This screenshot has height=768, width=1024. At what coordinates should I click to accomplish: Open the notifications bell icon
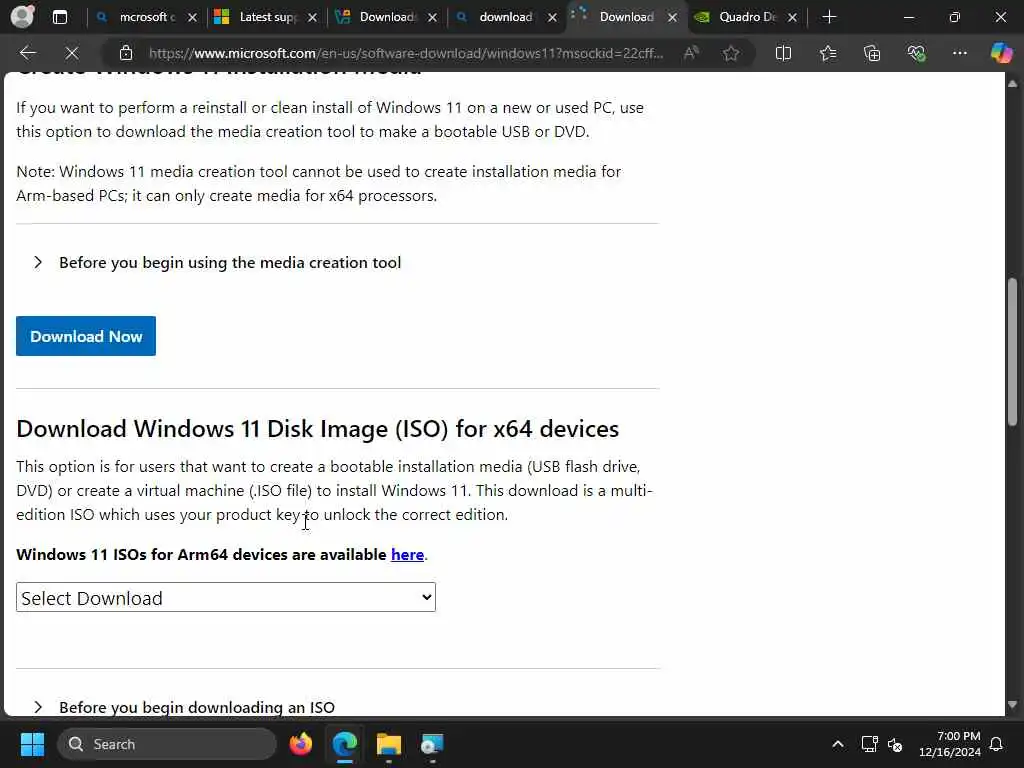pyautogui.click(x=997, y=744)
